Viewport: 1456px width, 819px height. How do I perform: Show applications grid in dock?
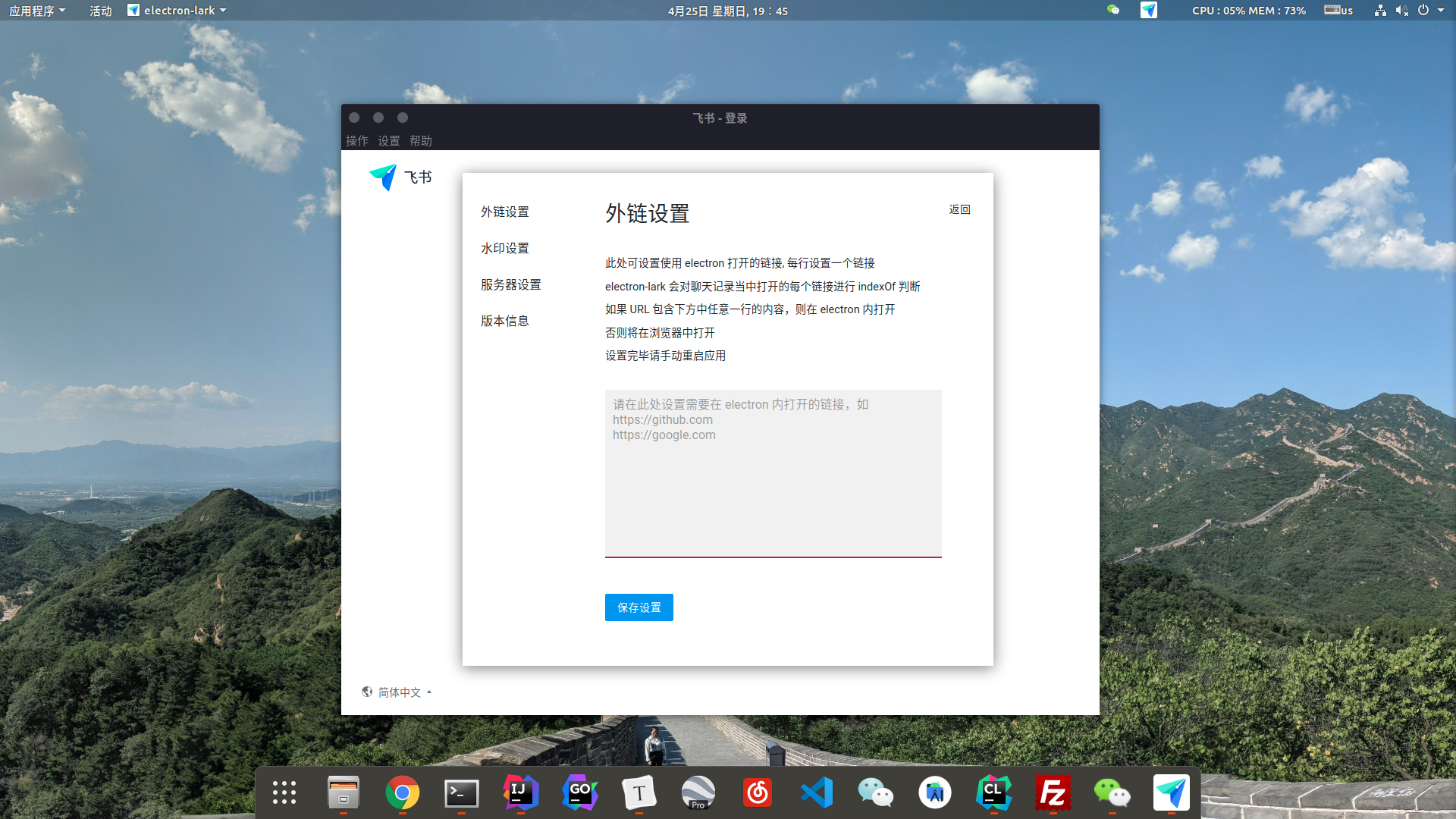coord(284,793)
